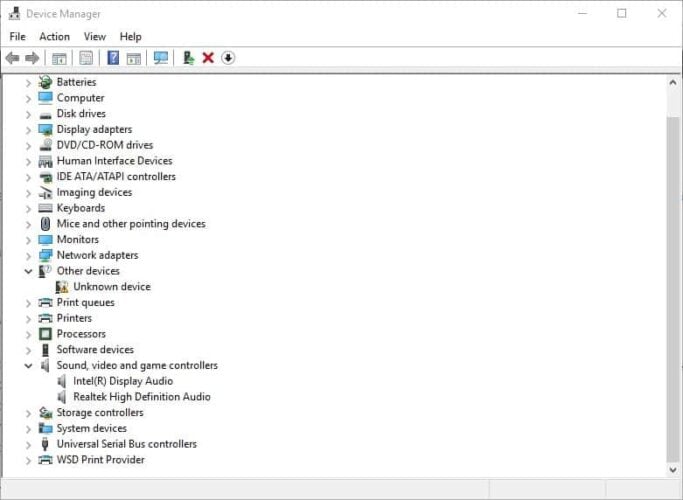Click the Printers category icon
This screenshot has height=500, width=683.
(45, 318)
